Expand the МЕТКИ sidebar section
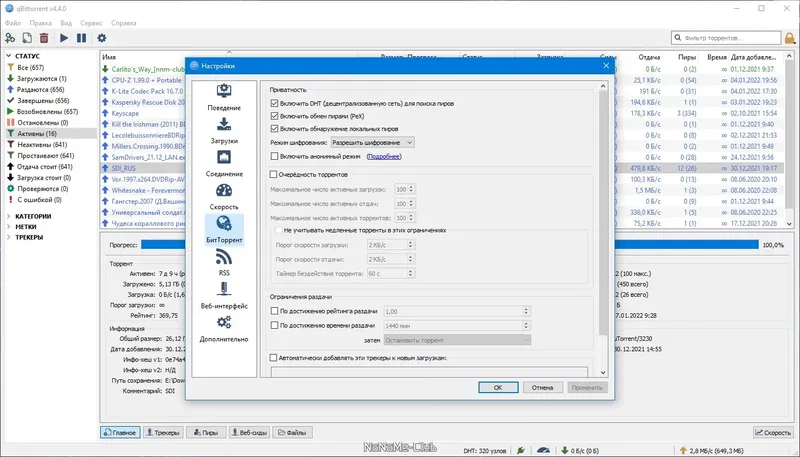The image size is (800, 457). tap(9, 226)
